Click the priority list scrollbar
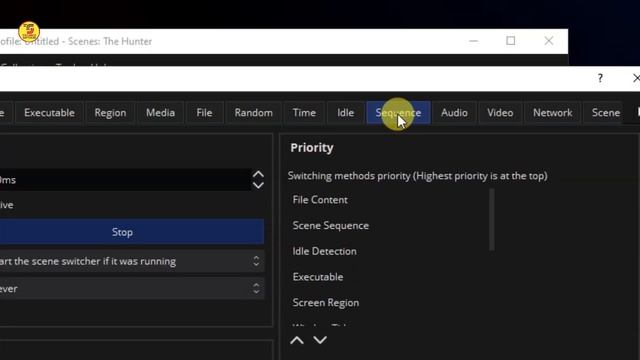Image resolution: width=640 pixels, height=360 pixels. point(492,220)
